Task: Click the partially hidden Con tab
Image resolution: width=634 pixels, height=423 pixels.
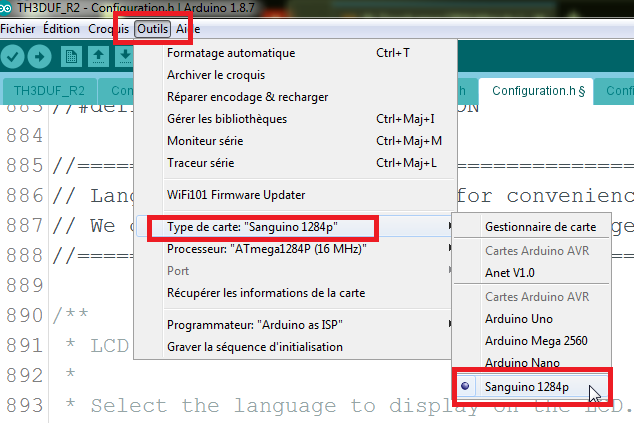Action: 117,91
